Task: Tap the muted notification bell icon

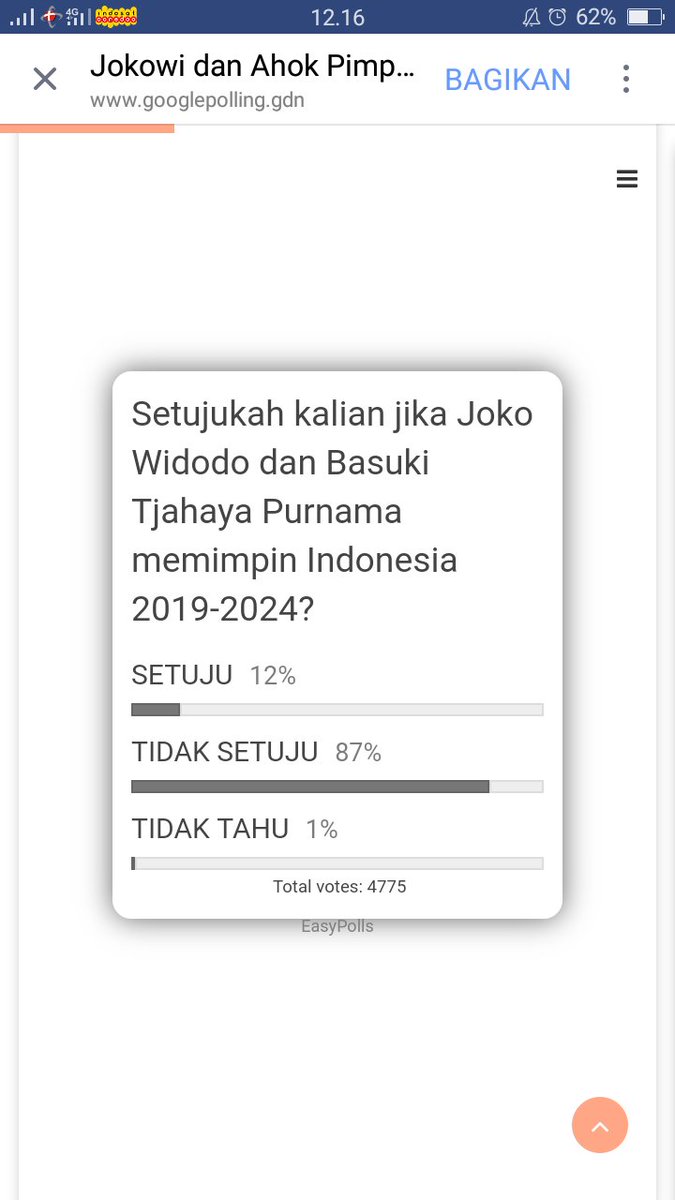Action: pos(531,17)
